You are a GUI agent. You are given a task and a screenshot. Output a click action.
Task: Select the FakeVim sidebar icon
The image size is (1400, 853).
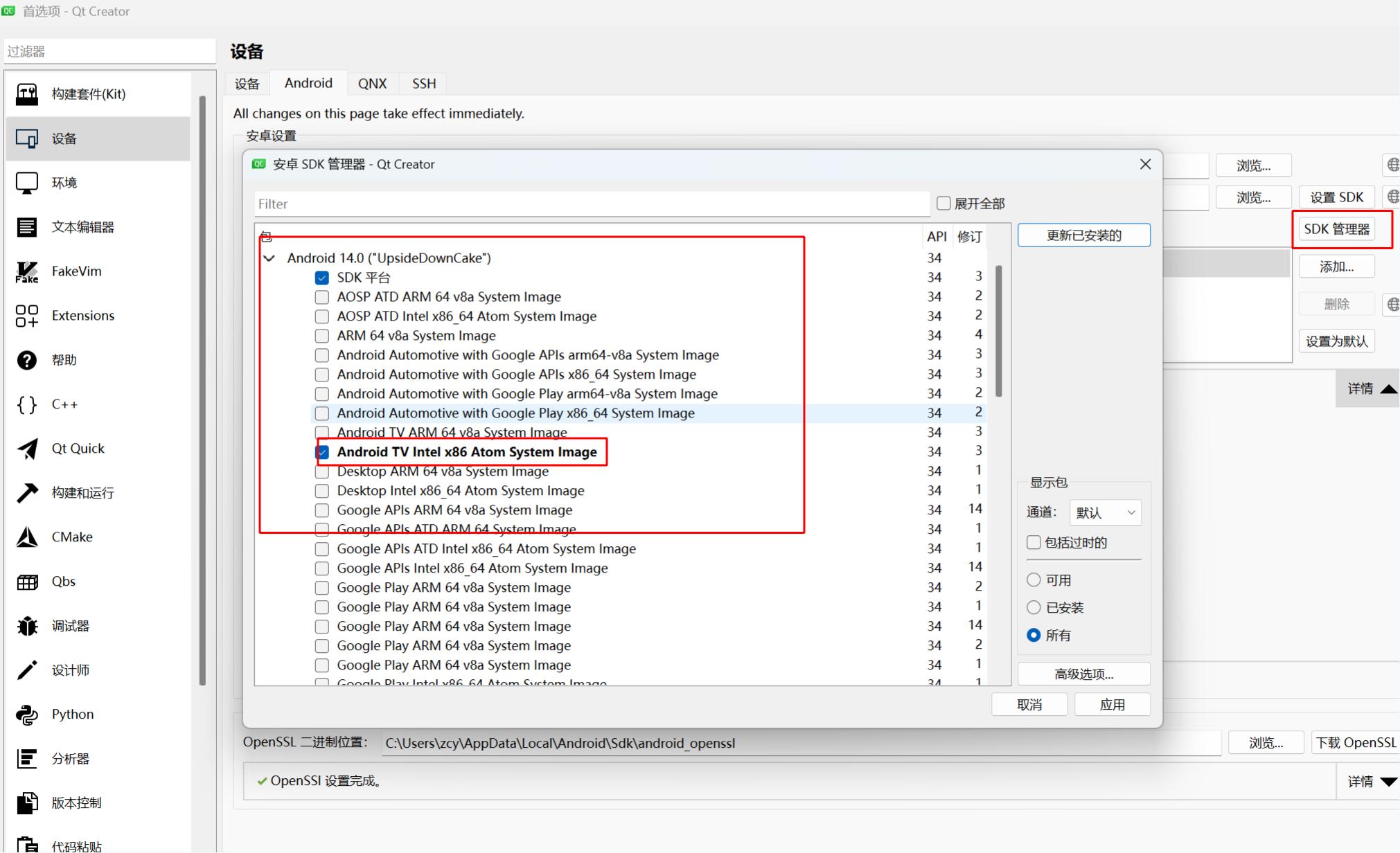click(27, 271)
